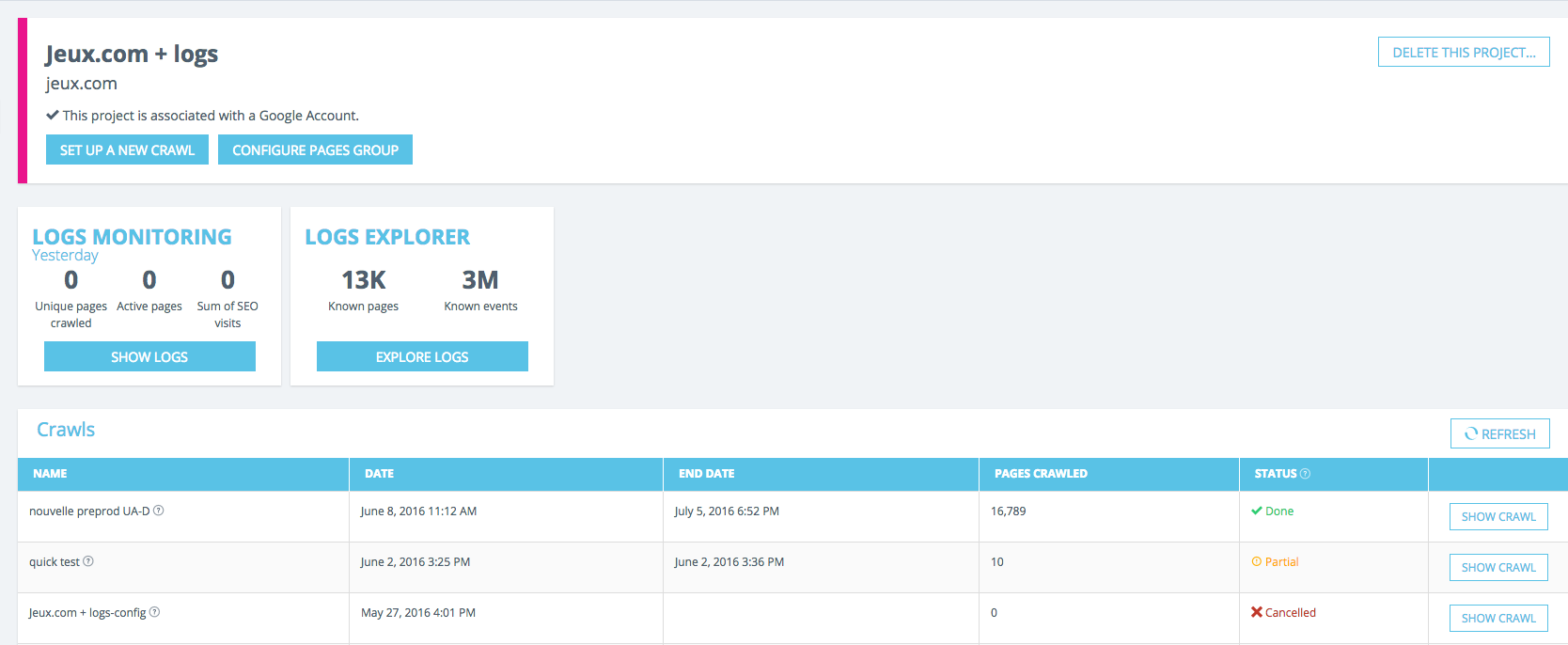Show crawl for Jeux.com + logs-config
Viewport: 1568px width, 645px height.
pos(1498,618)
